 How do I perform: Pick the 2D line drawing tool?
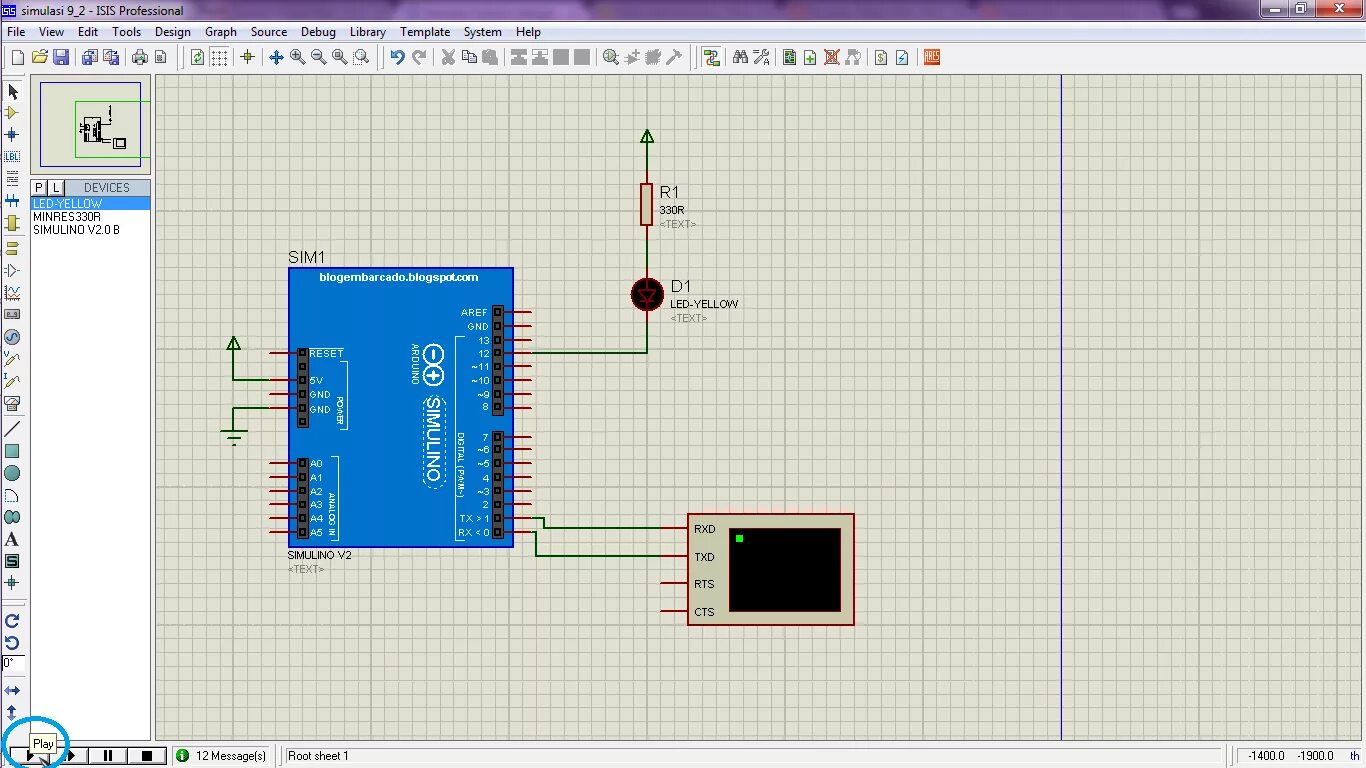click(13, 429)
